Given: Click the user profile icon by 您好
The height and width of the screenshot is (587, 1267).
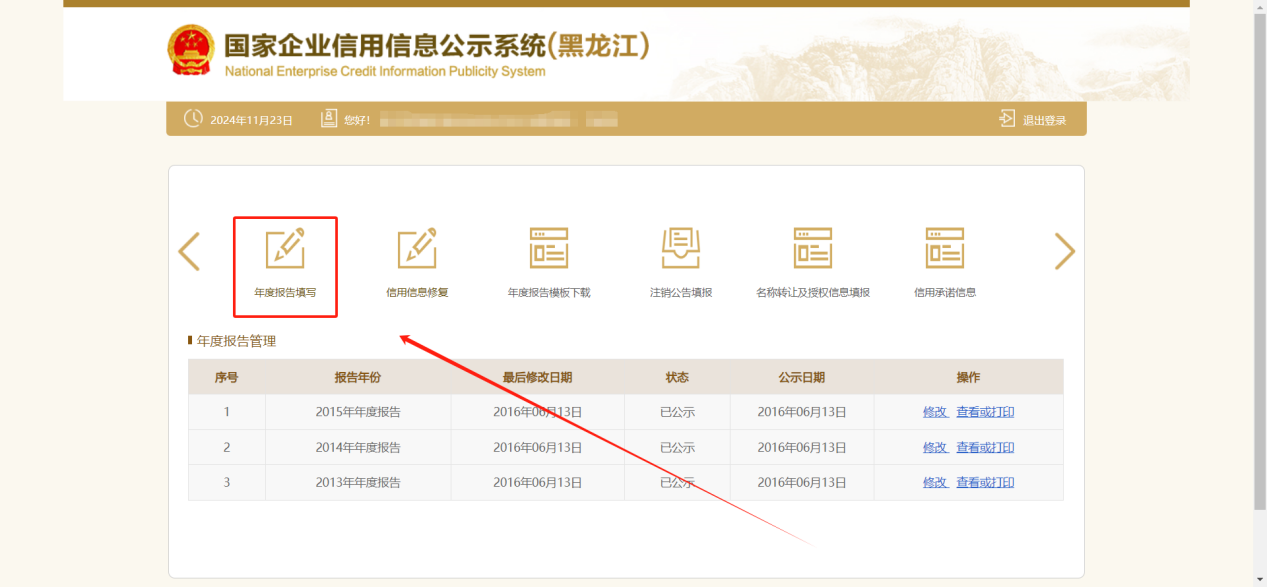Looking at the screenshot, I should 329,119.
